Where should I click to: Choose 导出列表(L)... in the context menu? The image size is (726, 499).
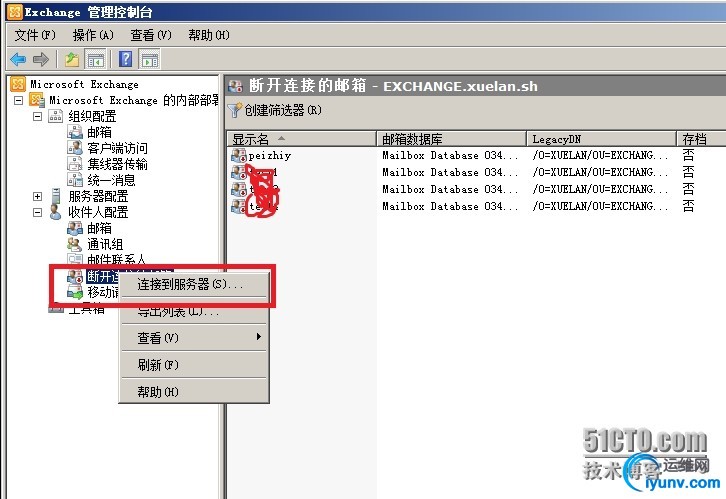pyautogui.click(x=194, y=312)
